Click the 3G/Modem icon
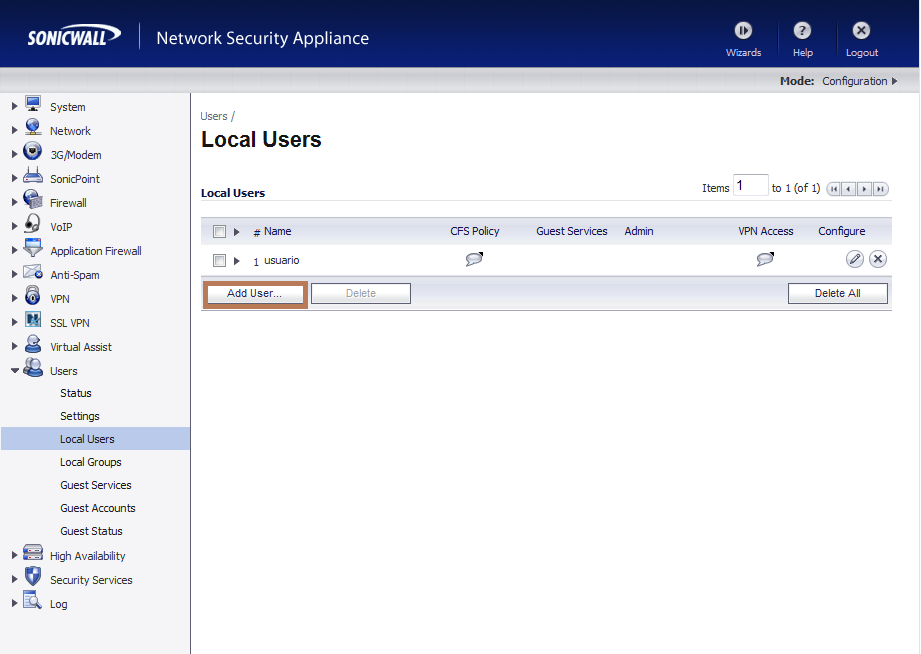 coord(33,151)
